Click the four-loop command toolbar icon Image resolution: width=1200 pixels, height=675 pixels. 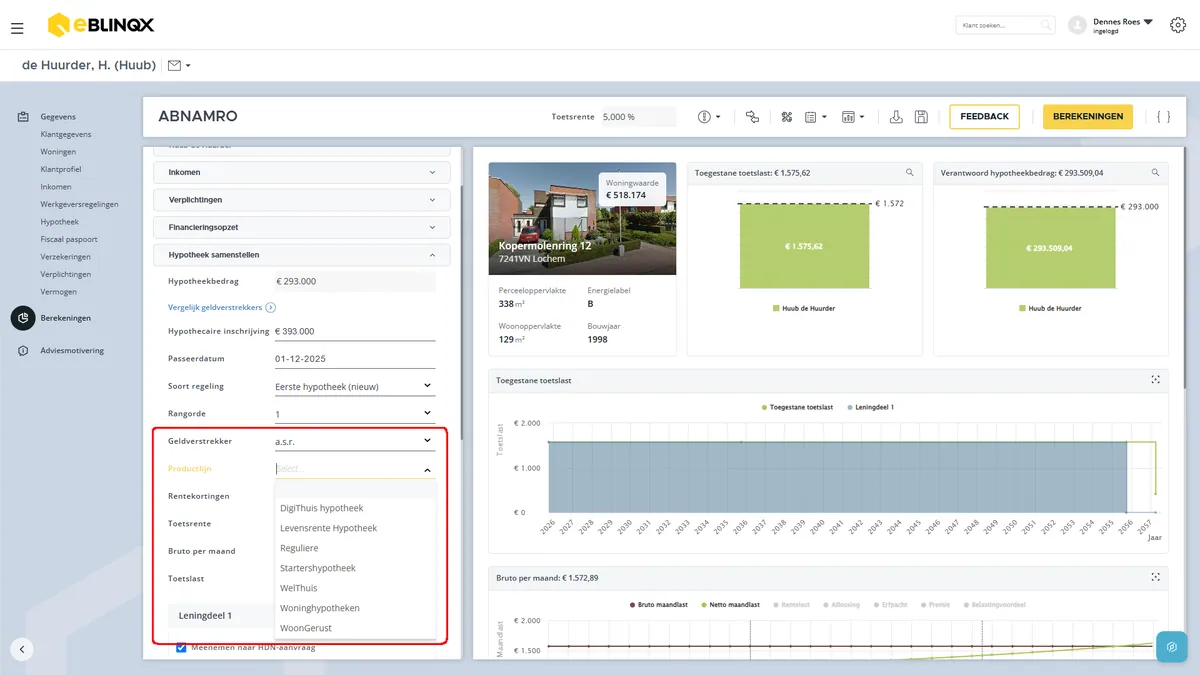[787, 117]
